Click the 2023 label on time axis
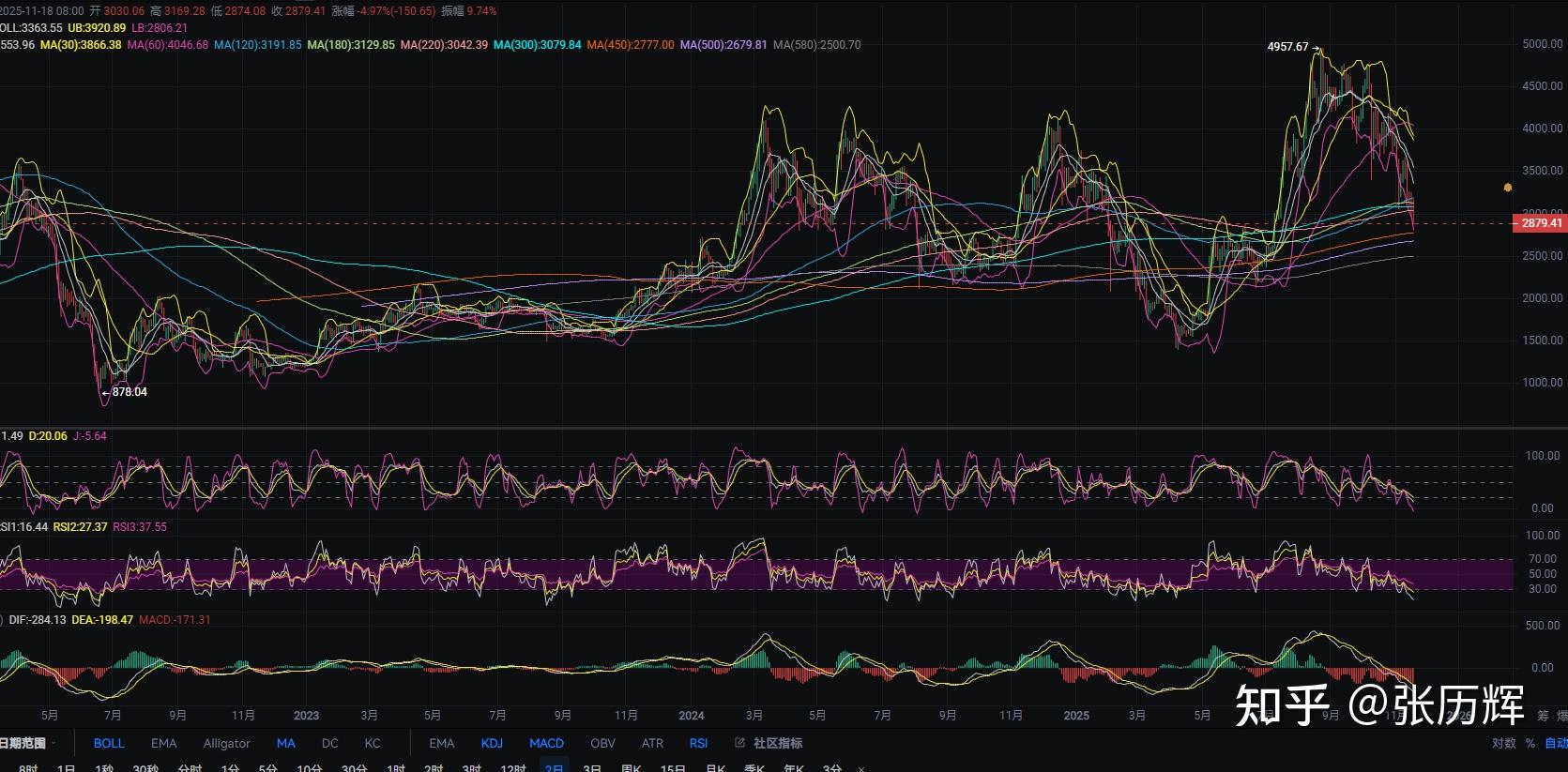 [x=306, y=716]
